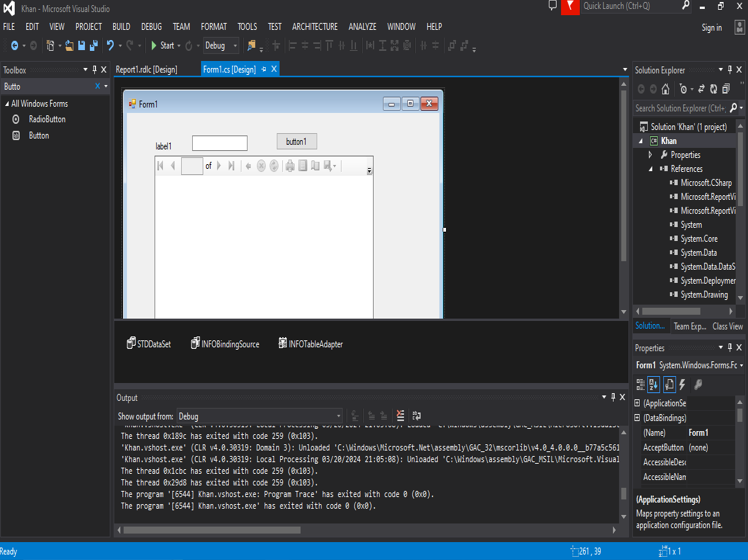Switch to Report1.rdlc [Design] tab
748x560 pixels.
click(x=146, y=70)
